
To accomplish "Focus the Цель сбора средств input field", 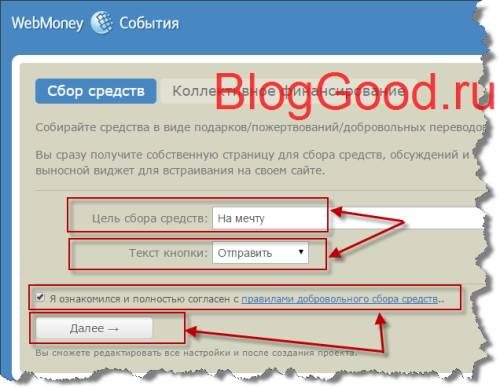I will coord(348,218).
